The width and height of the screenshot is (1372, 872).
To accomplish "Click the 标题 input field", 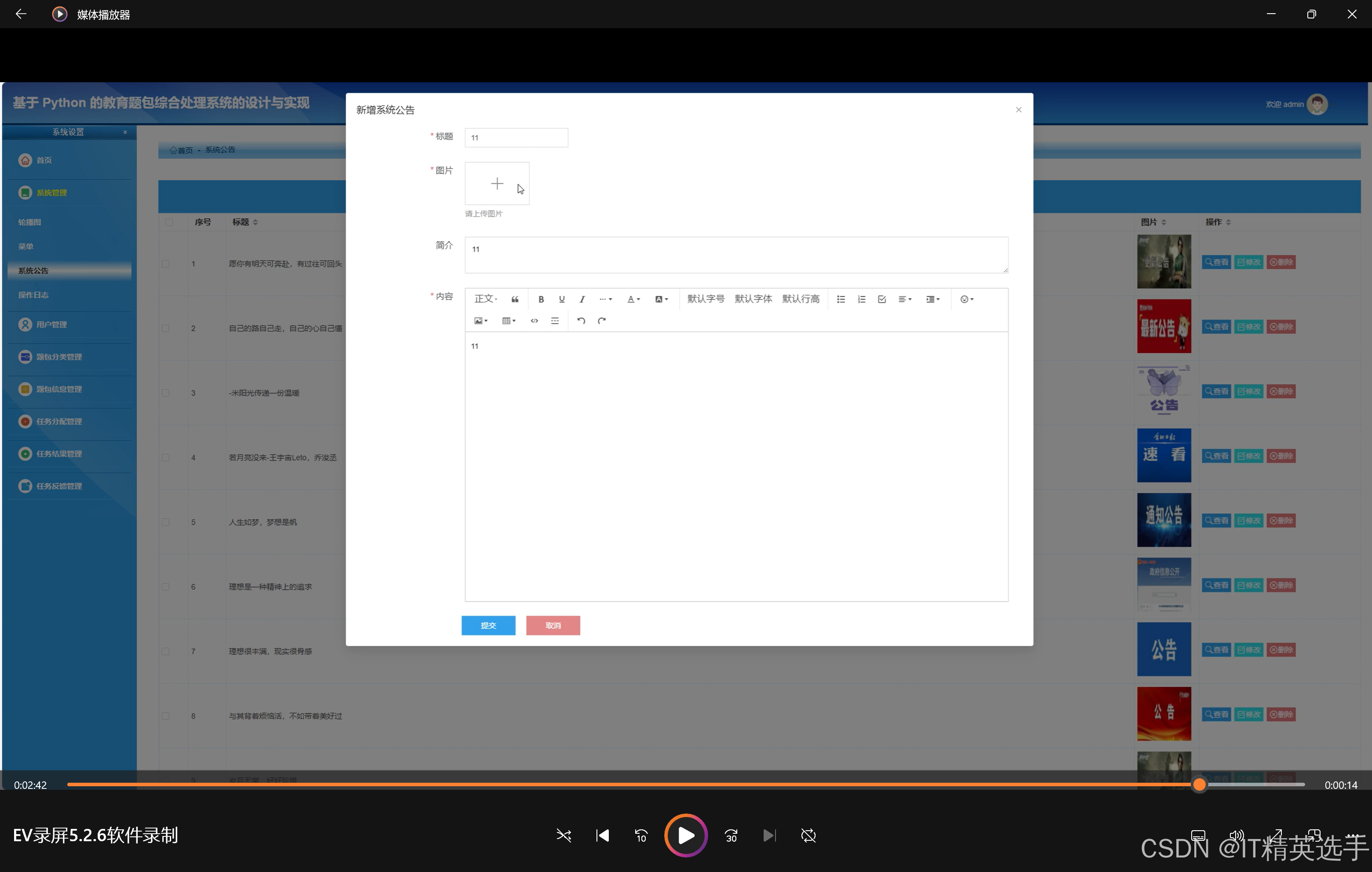I will 516,138.
